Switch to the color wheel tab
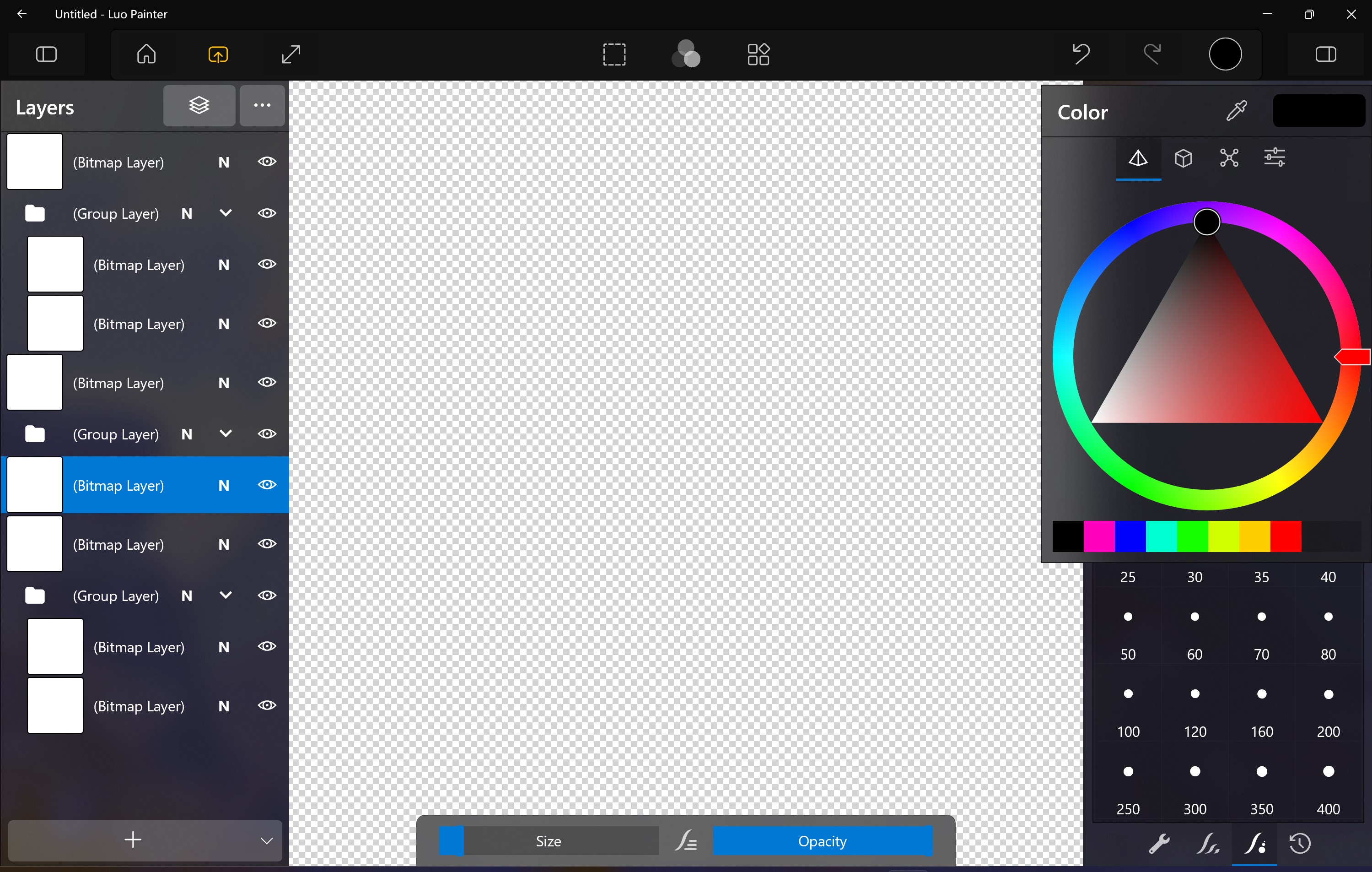 click(1137, 158)
